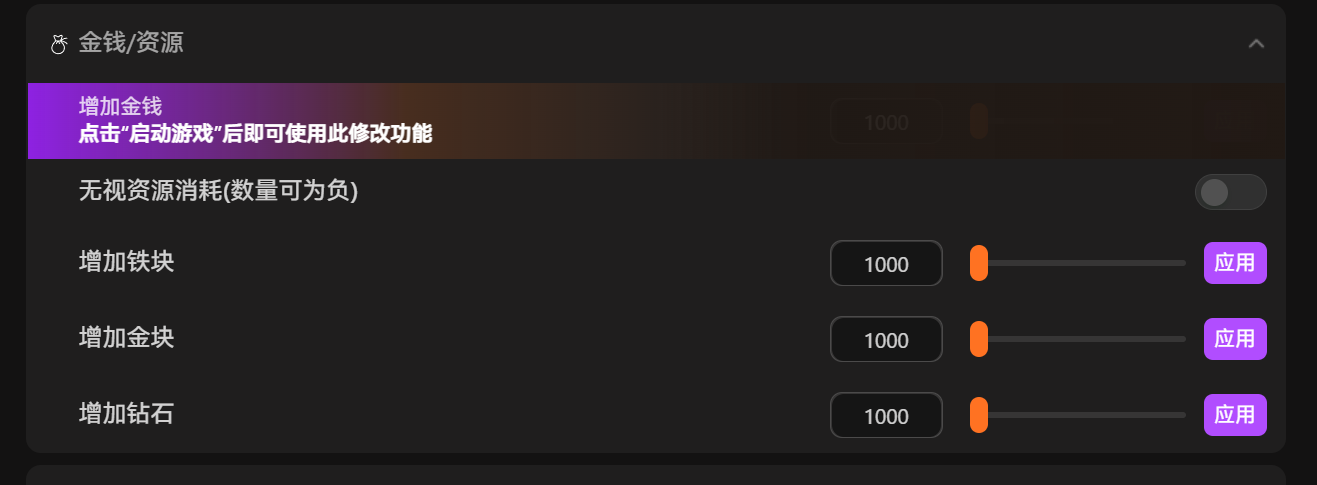This screenshot has width=1317, height=485.
Task: Focus the 增加铁块 amount input box
Action: point(886,264)
